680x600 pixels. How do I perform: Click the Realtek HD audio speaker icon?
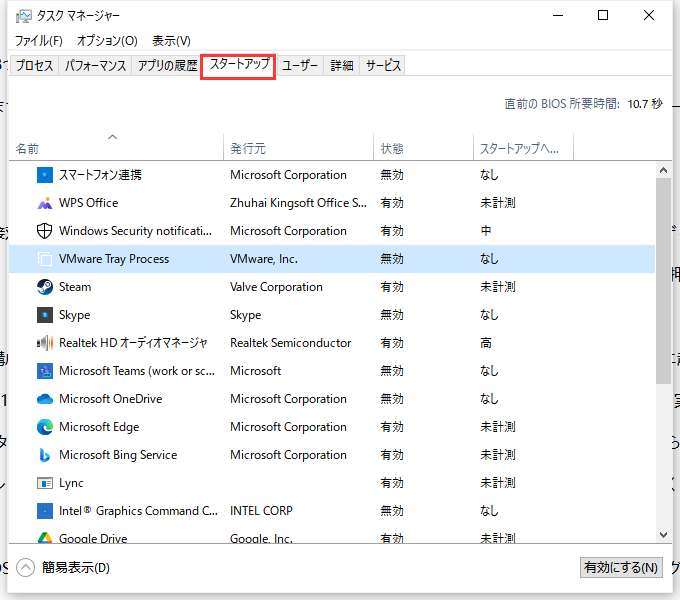click(45, 343)
